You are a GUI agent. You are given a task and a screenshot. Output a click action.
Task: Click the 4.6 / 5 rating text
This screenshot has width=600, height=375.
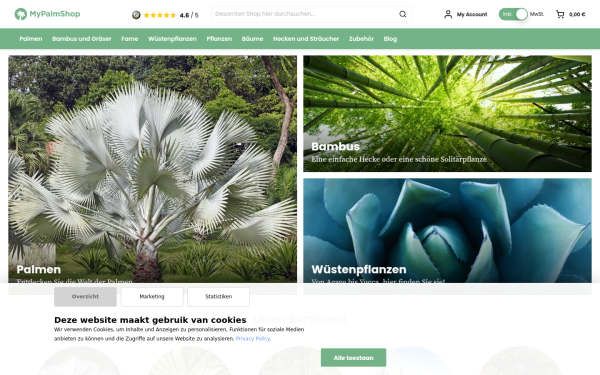click(x=189, y=15)
